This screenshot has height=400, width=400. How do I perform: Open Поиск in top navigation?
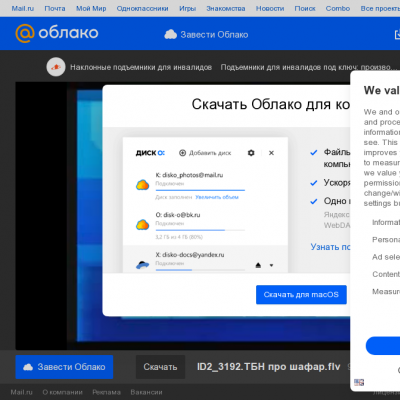pyautogui.click(x=305, y=8)
